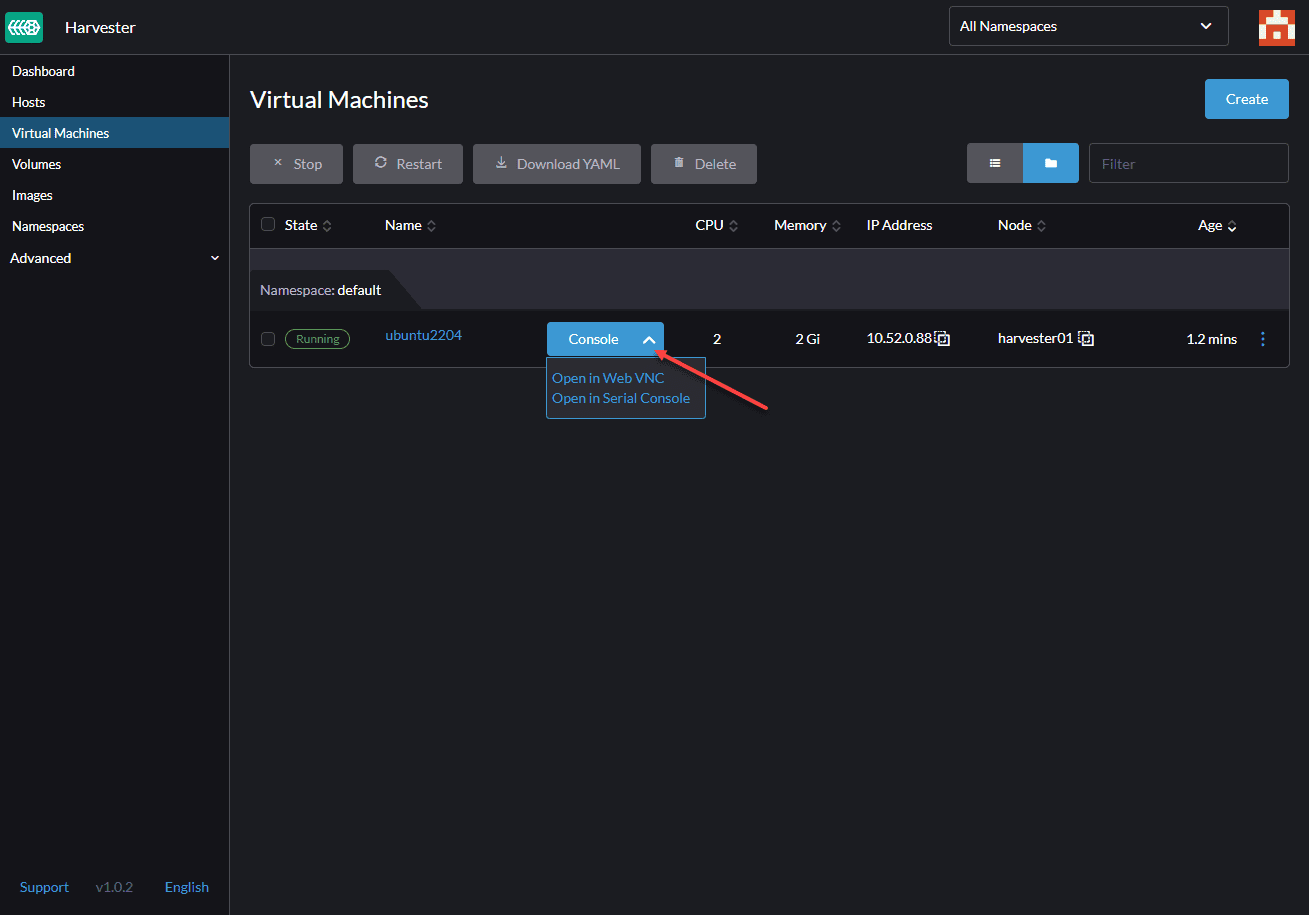Click the Harvester logo icon

(24, 27)
